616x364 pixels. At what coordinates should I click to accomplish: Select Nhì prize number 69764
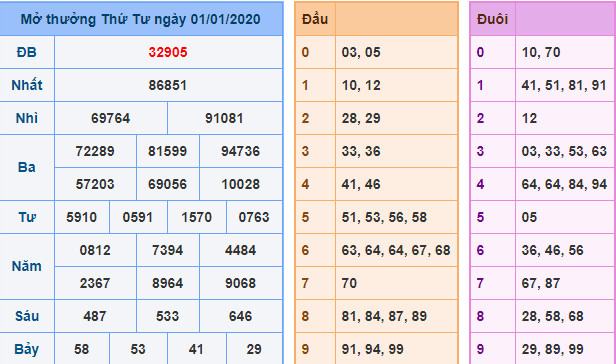[x=110, y=118]
